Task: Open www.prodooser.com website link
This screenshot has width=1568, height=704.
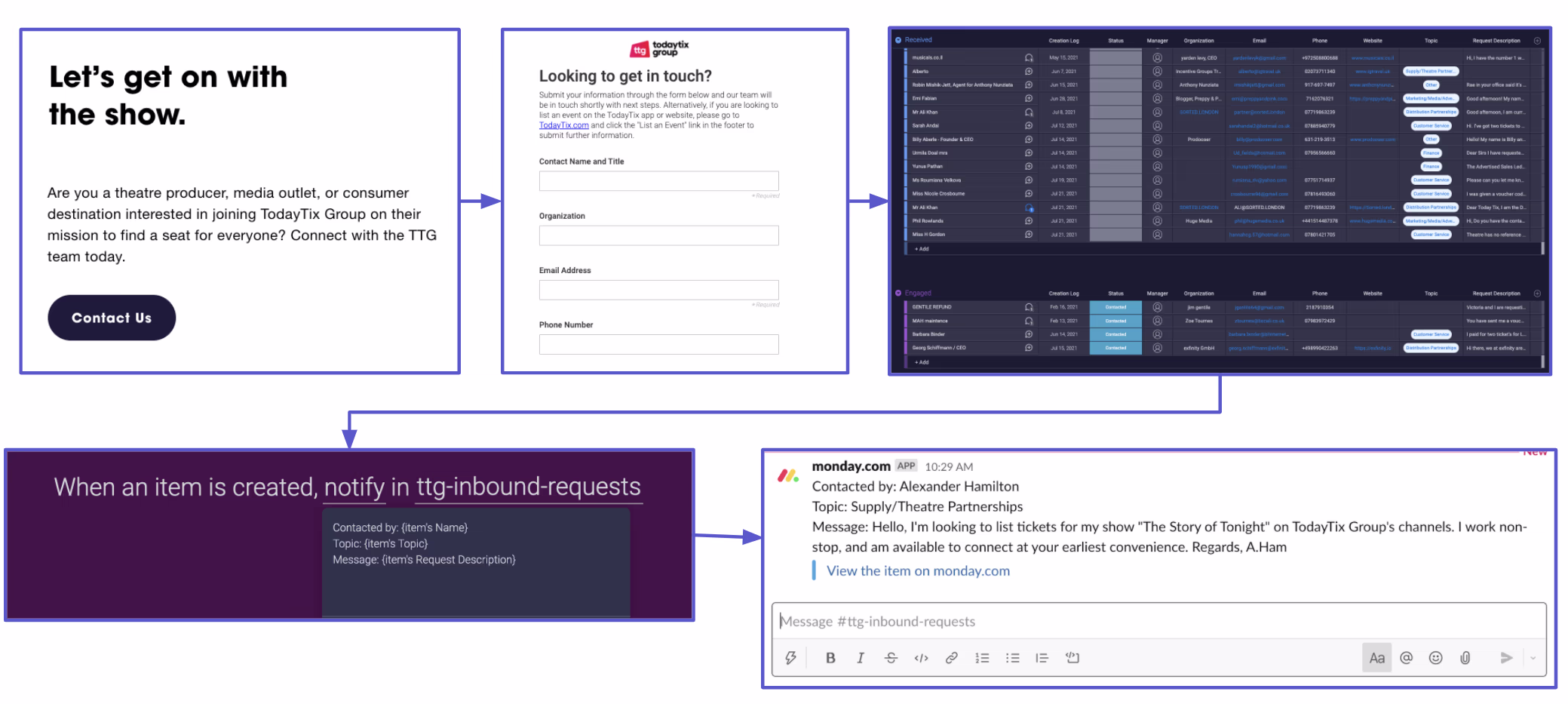Action: coord(1372,140)
